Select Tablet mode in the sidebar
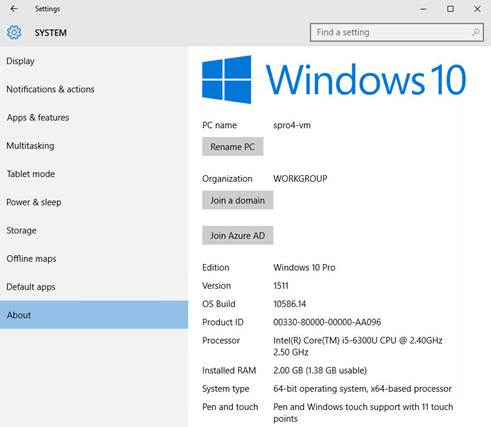This screenshot has height=427, width=491. point(94,174)
